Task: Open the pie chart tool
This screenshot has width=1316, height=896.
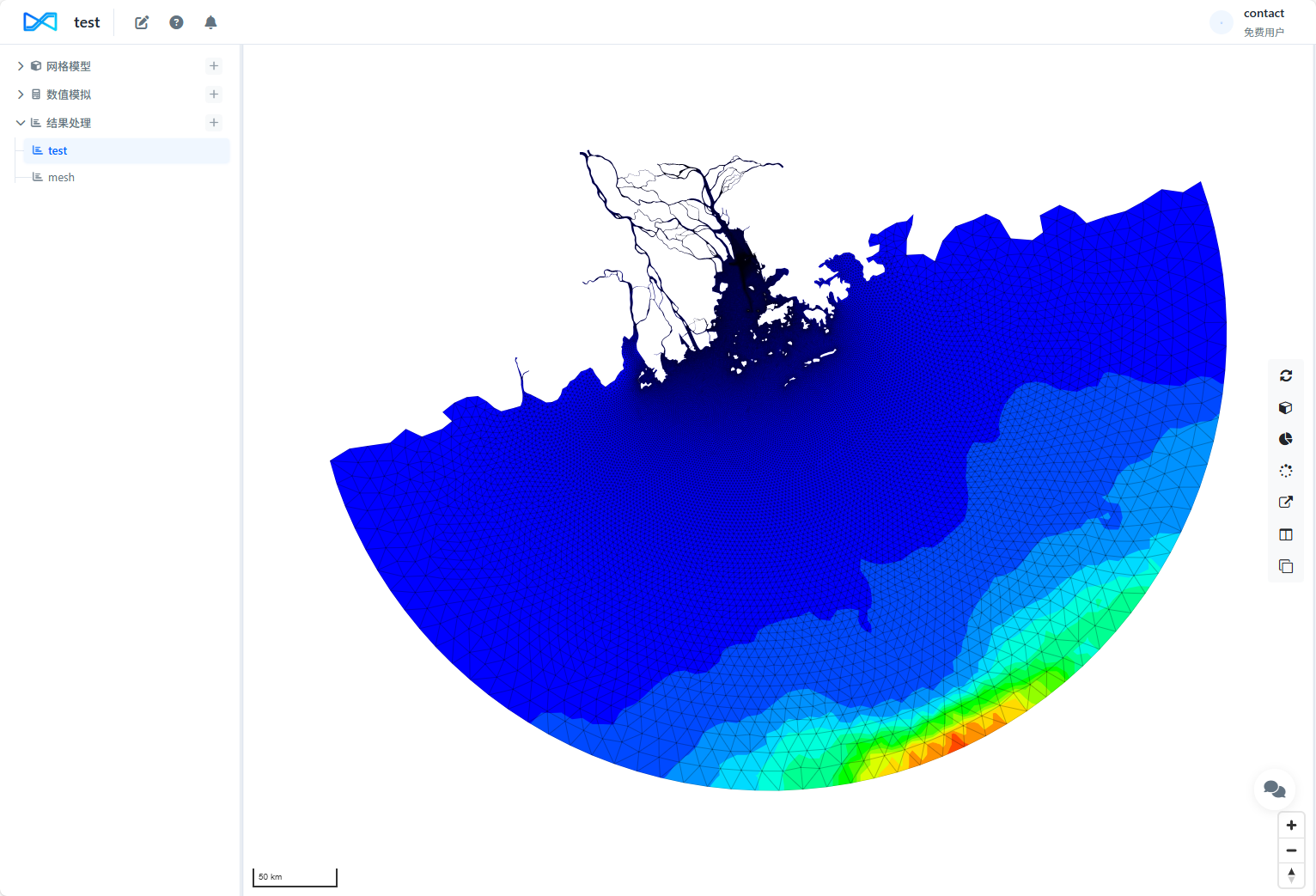Action: pyautogui.click(x=1286, y=439)
